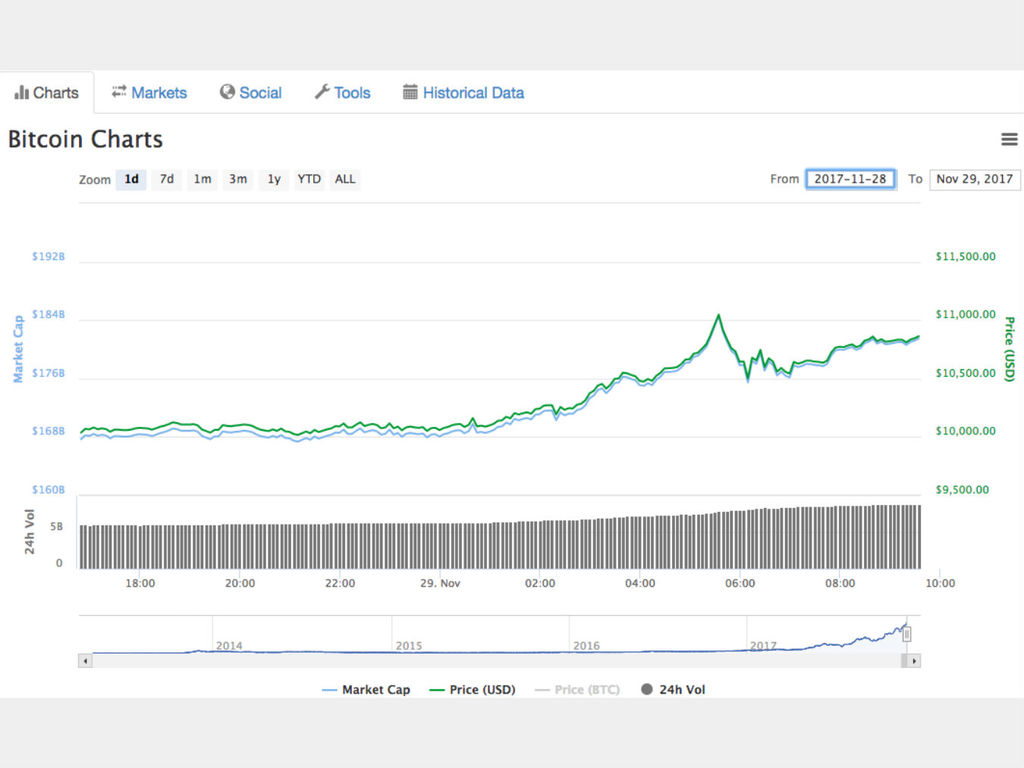
Task: Click the $11,500.00 price axis label
Action: tap(965, 257)
